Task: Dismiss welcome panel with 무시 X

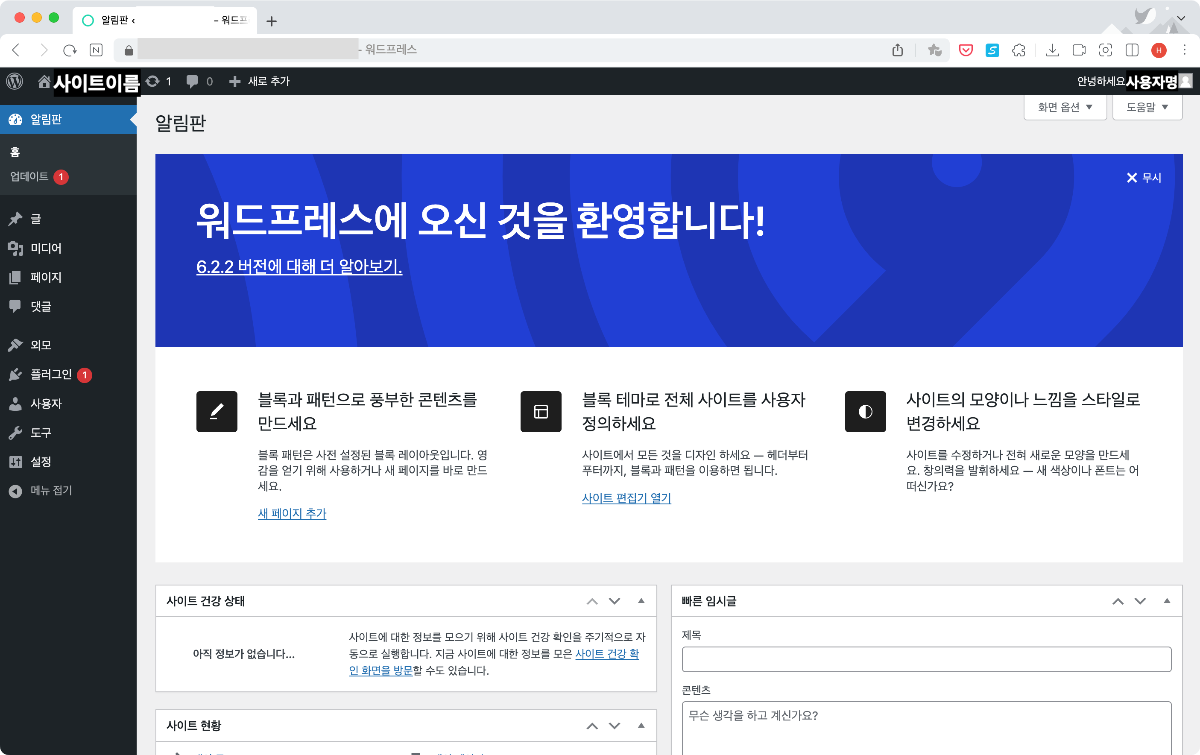Action: (x=1144, y=177)
